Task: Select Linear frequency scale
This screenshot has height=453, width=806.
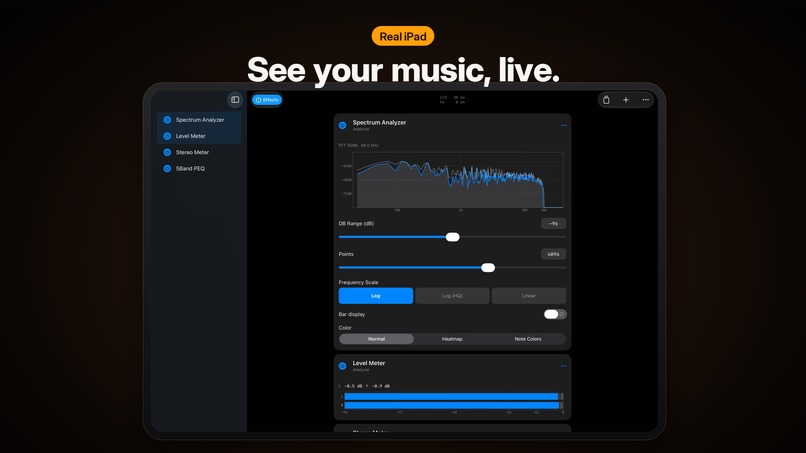Action: (528, 296)
